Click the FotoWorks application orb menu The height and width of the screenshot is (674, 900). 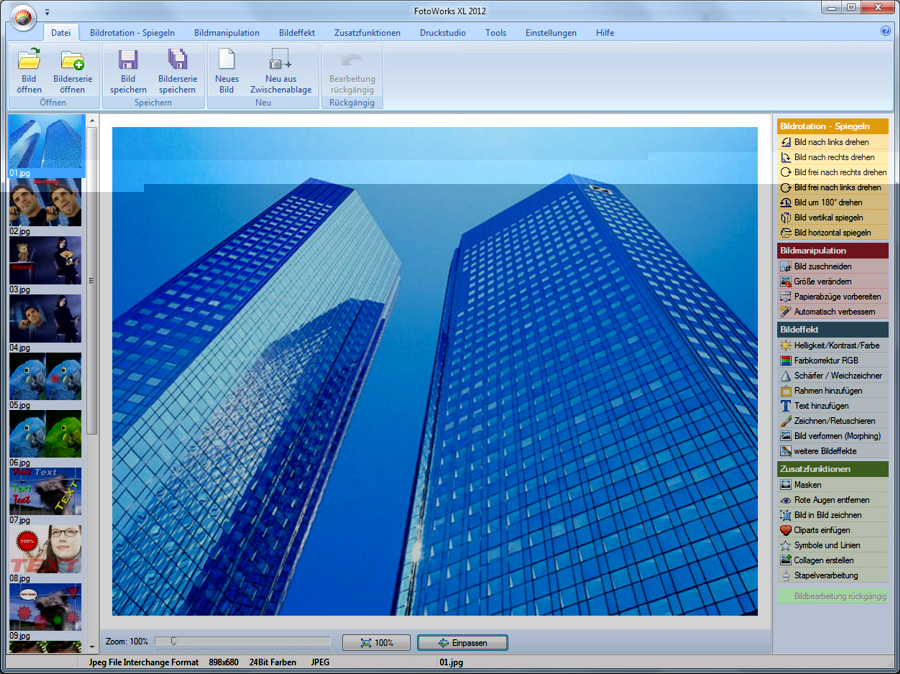pyautogui.click(x=21, y=16)
